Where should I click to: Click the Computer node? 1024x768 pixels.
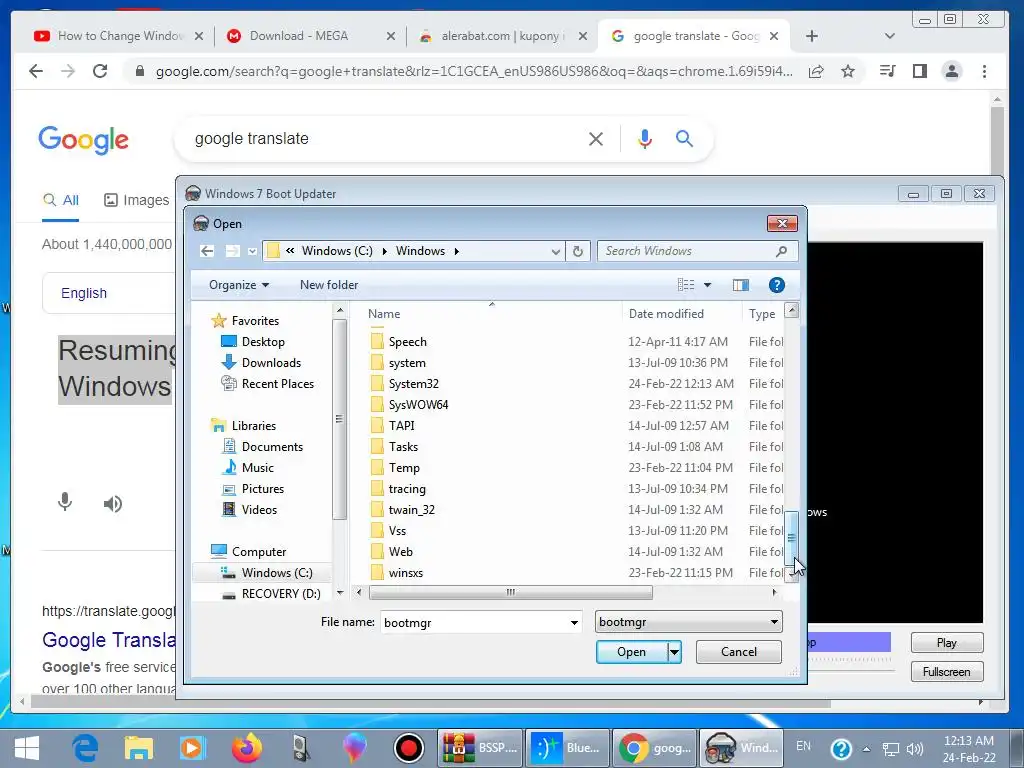tap(259, 552)
